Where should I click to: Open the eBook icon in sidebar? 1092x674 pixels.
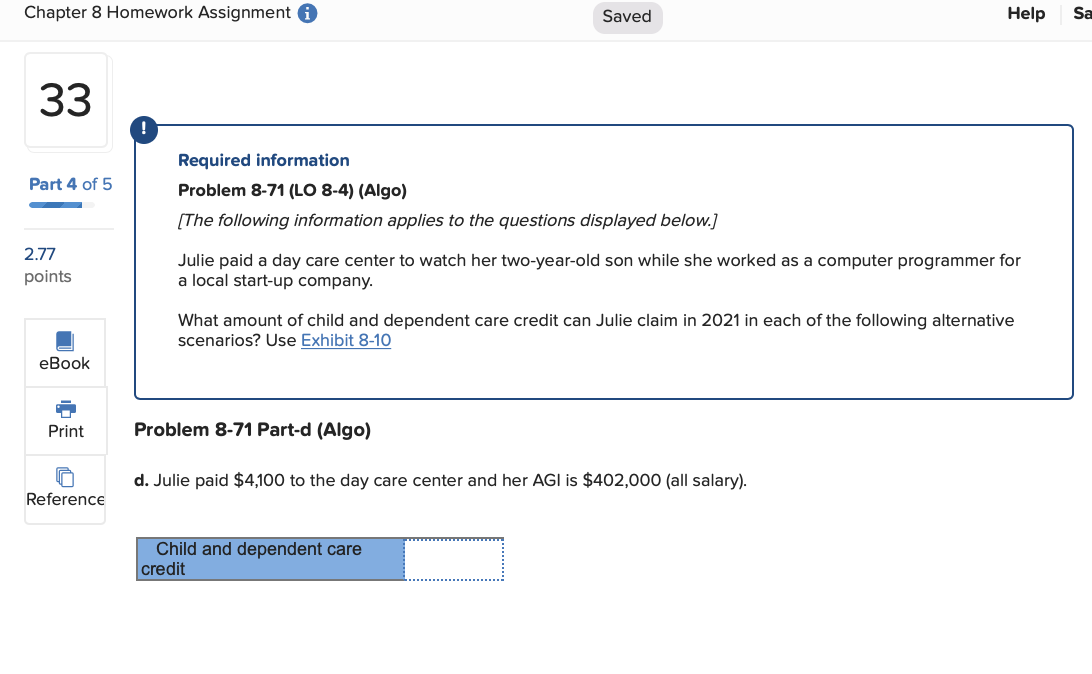[65, 341]
